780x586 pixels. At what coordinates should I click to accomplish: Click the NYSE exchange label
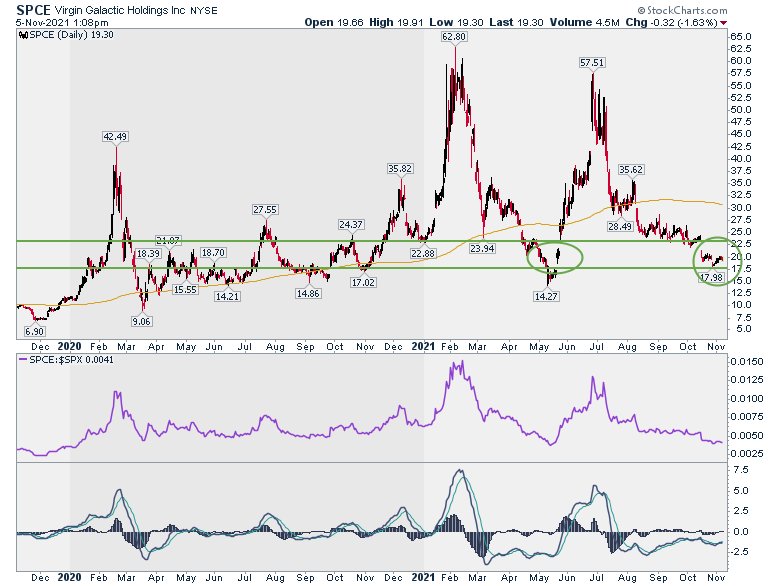(204, 10)
